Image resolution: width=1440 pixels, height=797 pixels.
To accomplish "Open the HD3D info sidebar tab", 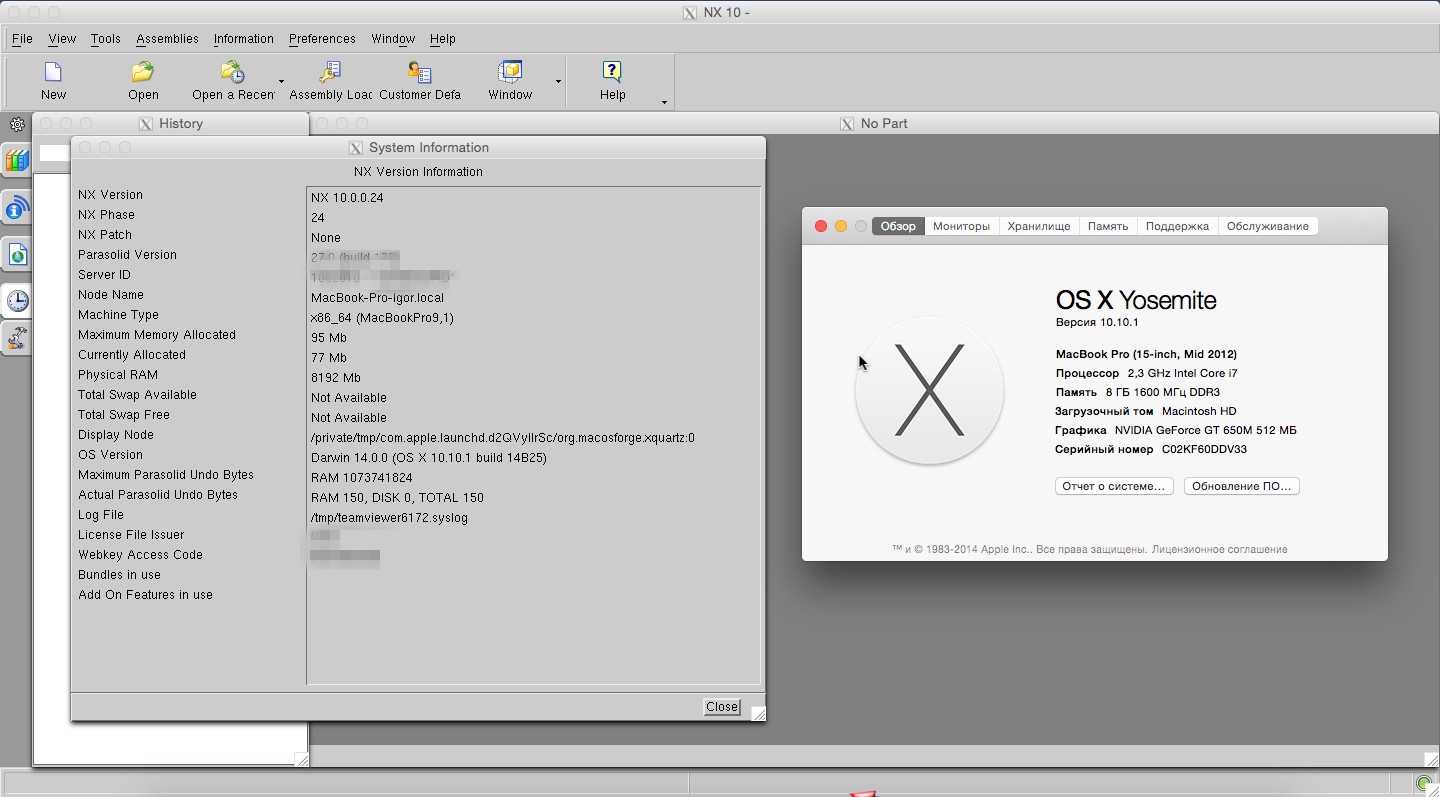I will point(17,208).
